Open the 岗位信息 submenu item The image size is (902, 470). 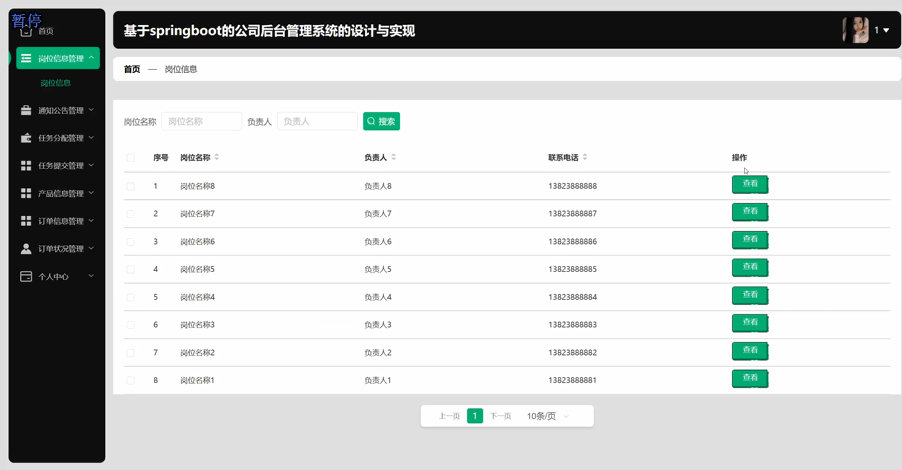click(x=56, y=83)
